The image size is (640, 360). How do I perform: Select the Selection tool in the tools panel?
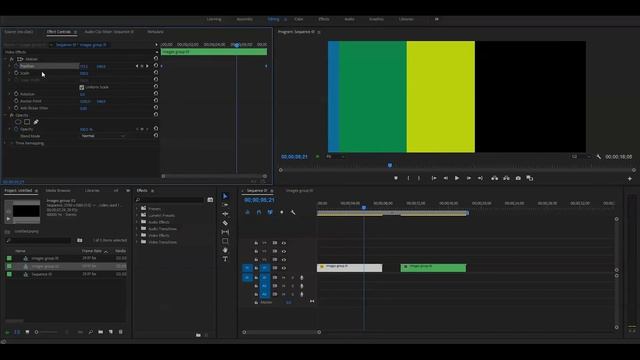(x=225, y=196)
